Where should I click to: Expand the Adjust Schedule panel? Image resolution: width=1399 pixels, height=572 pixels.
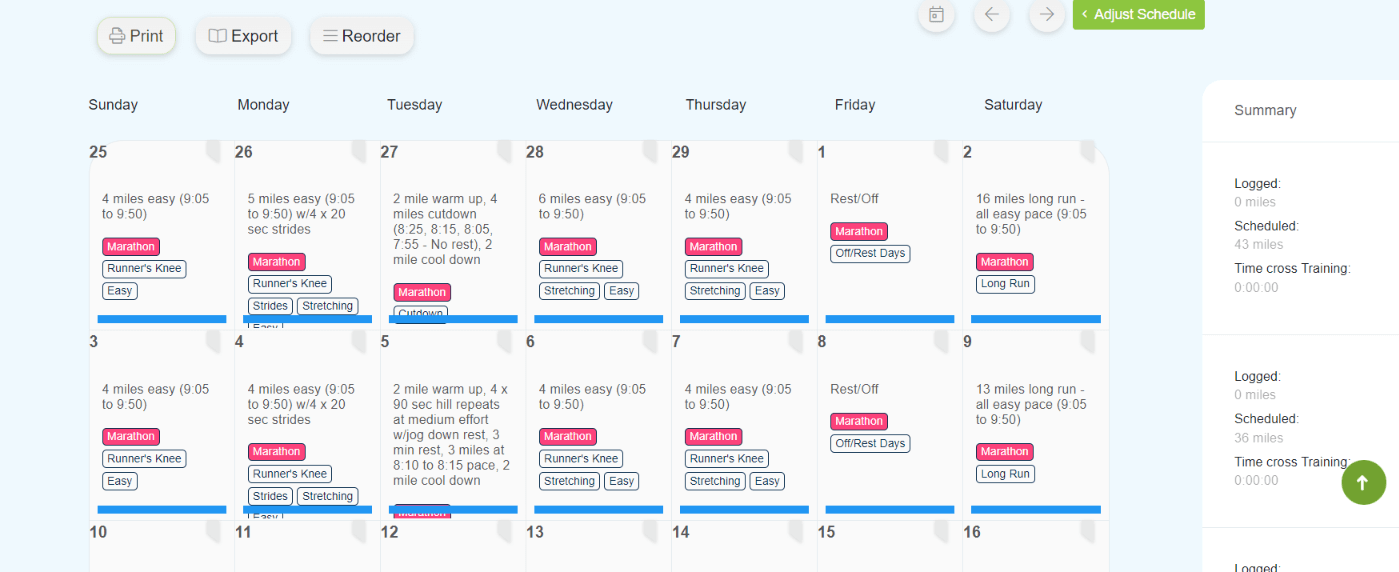pos(1138,15)
